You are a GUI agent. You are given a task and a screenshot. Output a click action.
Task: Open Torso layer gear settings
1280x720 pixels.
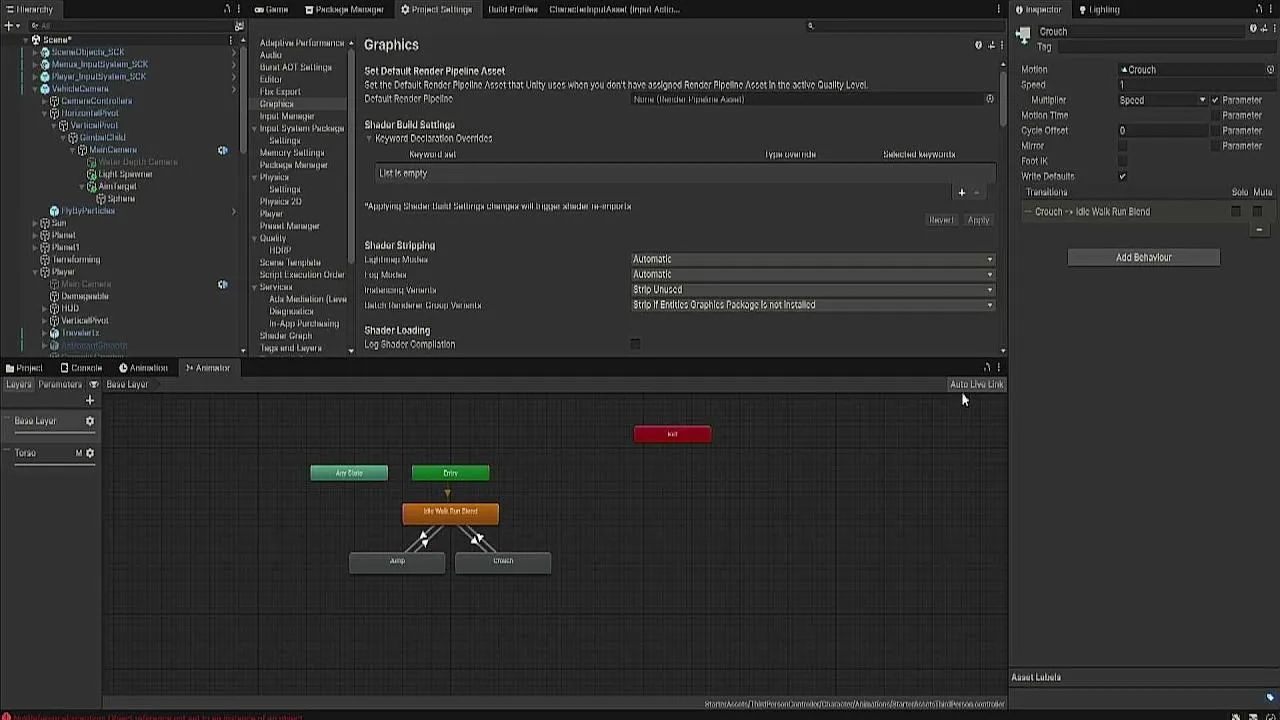(x=89, y=453)
